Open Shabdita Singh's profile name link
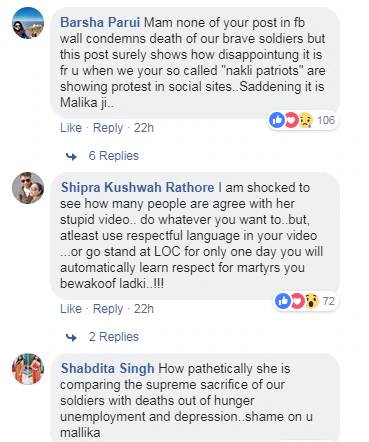Viewport: 369px width, 442px height. 108,369
